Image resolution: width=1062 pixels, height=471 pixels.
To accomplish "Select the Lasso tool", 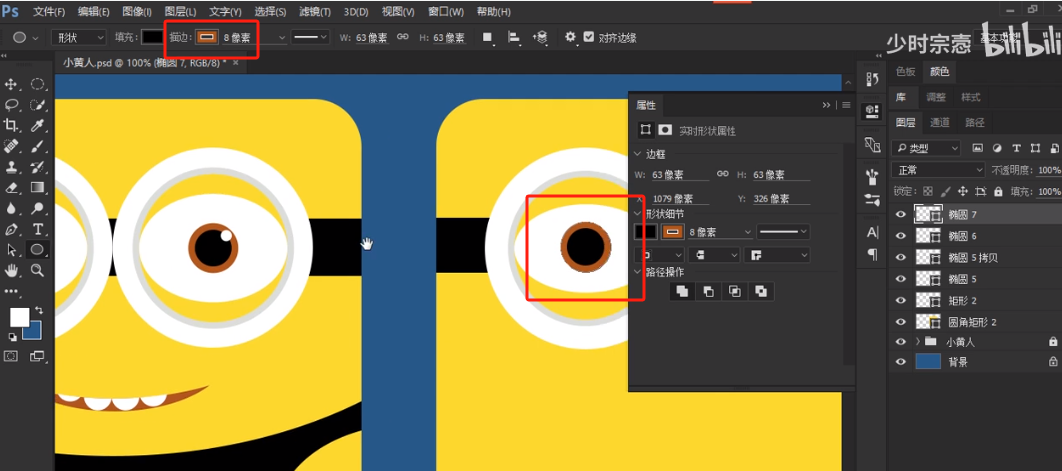I will [x=11, y=104].
